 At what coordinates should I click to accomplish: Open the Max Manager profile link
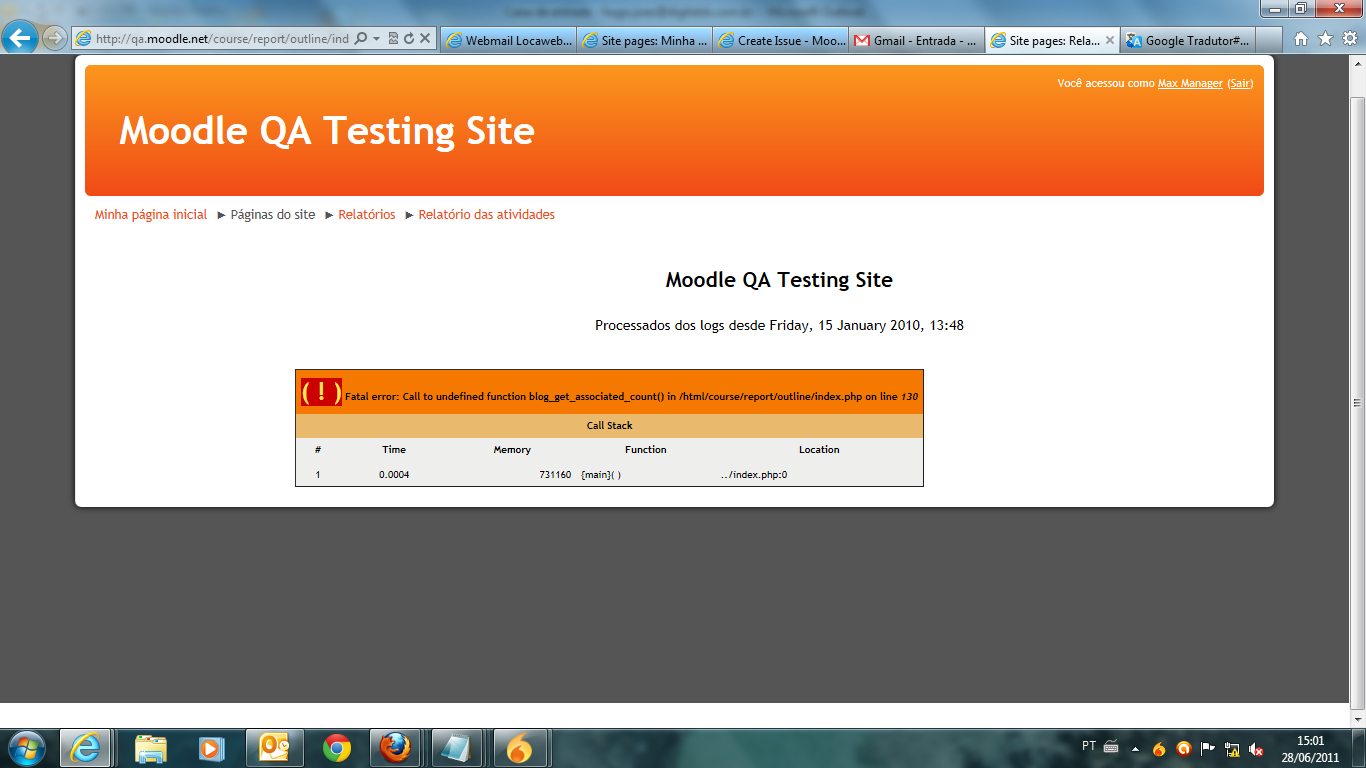pos(1190,83)
